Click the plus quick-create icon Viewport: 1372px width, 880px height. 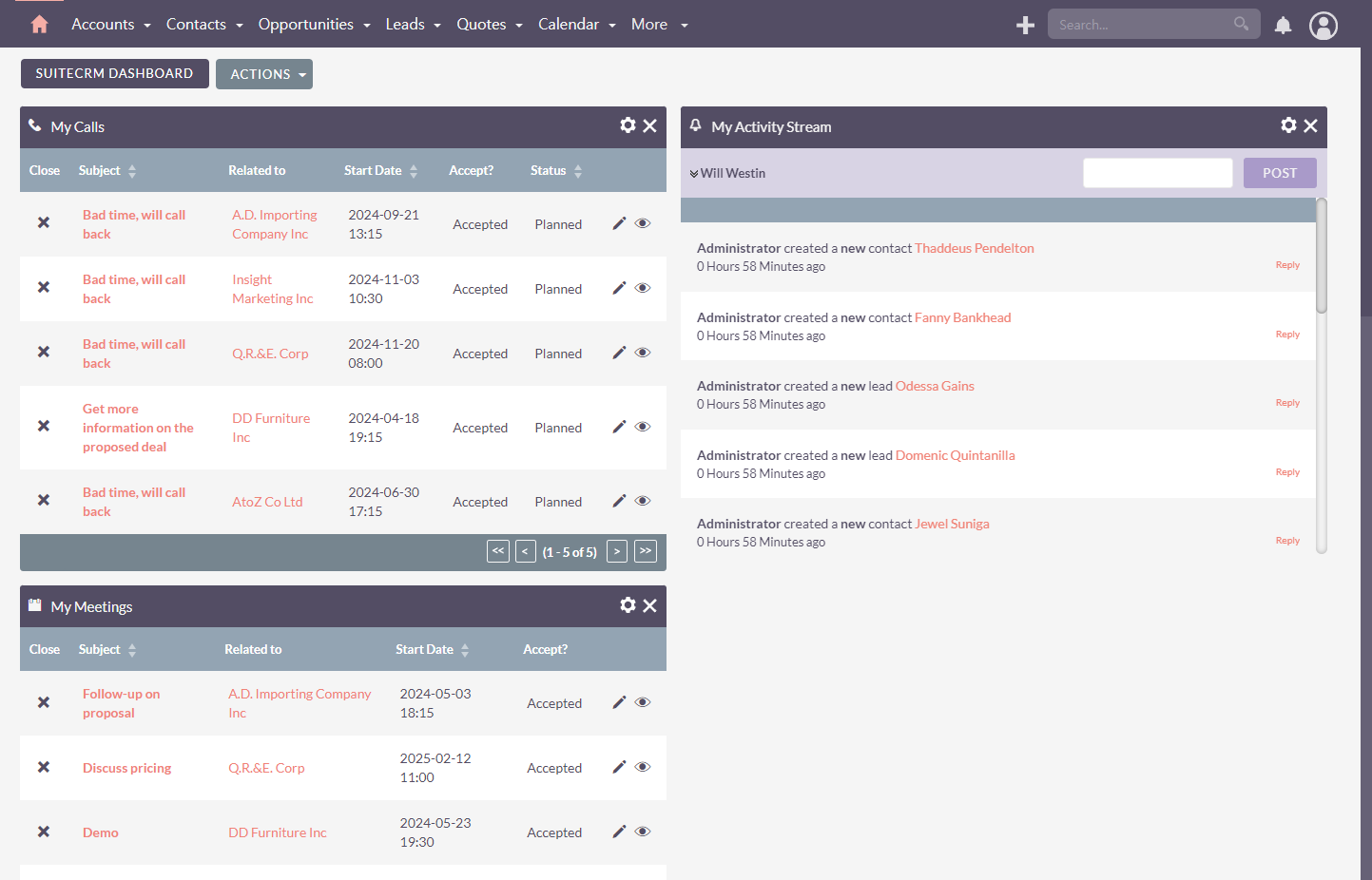[1025, 26]
